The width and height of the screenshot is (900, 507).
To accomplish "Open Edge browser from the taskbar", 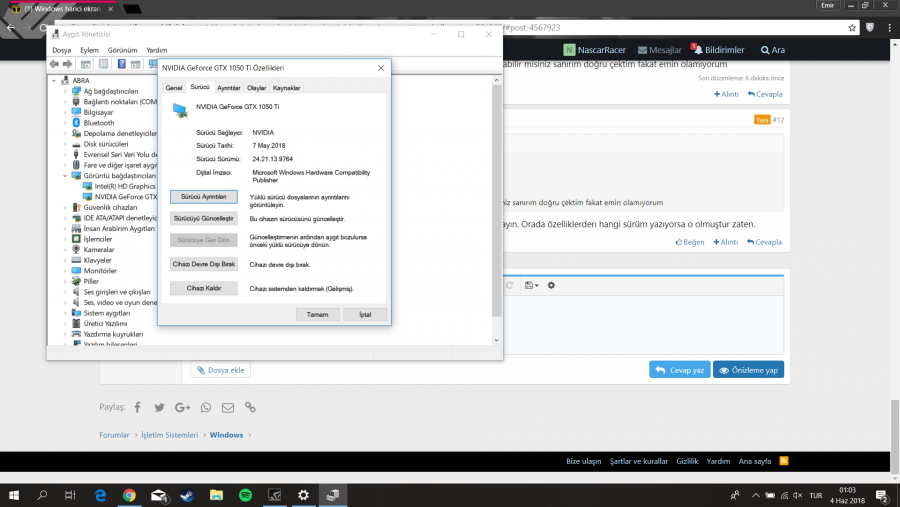I will click(x=100, y=495).
